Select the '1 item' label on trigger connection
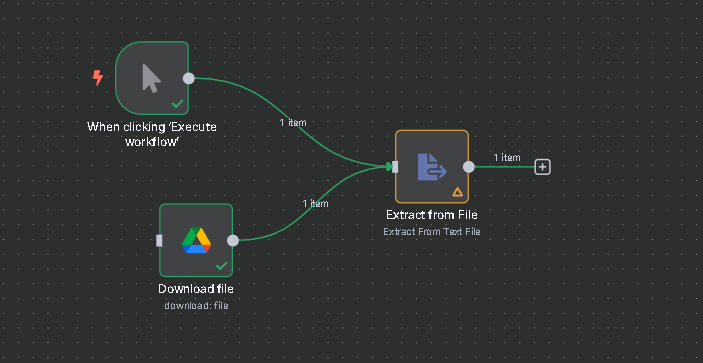703x363 pixels. tap(293, 122)
